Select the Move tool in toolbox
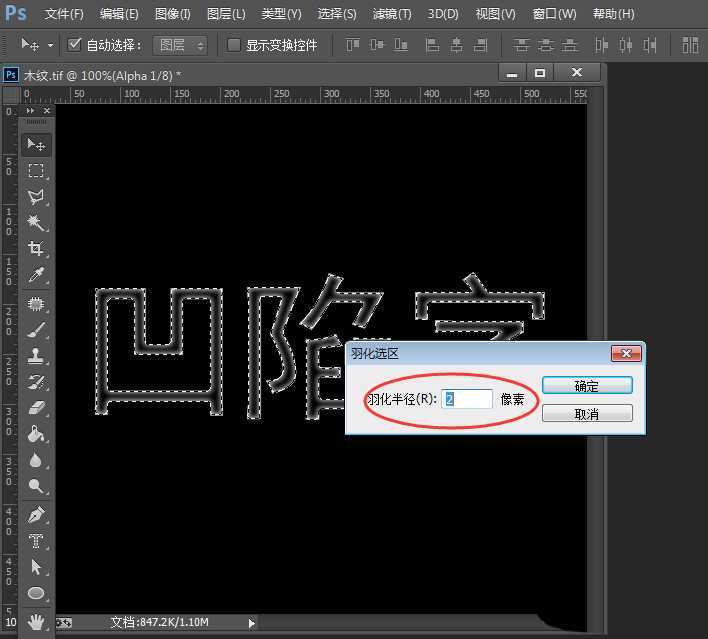Viewport: 708px width, 639px height. pyautogui.click(x=36, y=145)
